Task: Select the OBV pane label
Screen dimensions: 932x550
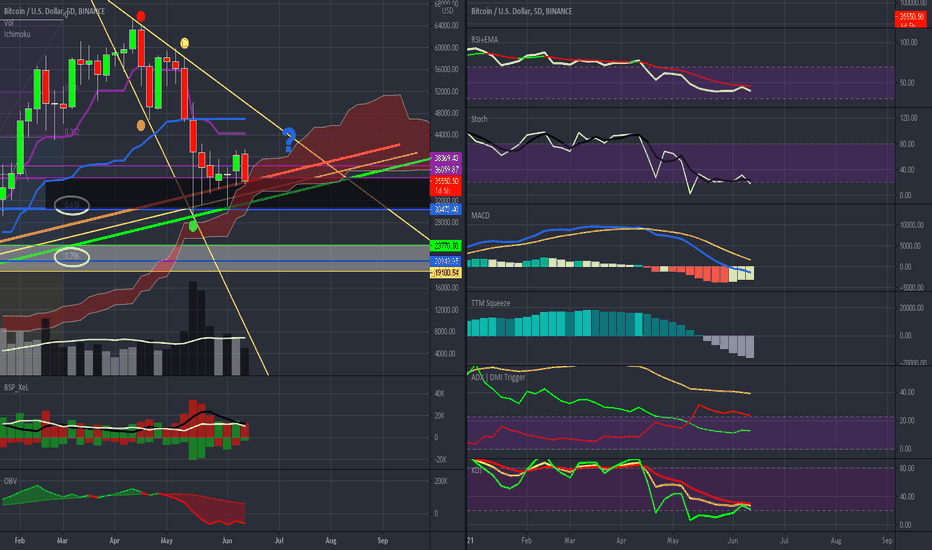Action: [x=10, y=481]
